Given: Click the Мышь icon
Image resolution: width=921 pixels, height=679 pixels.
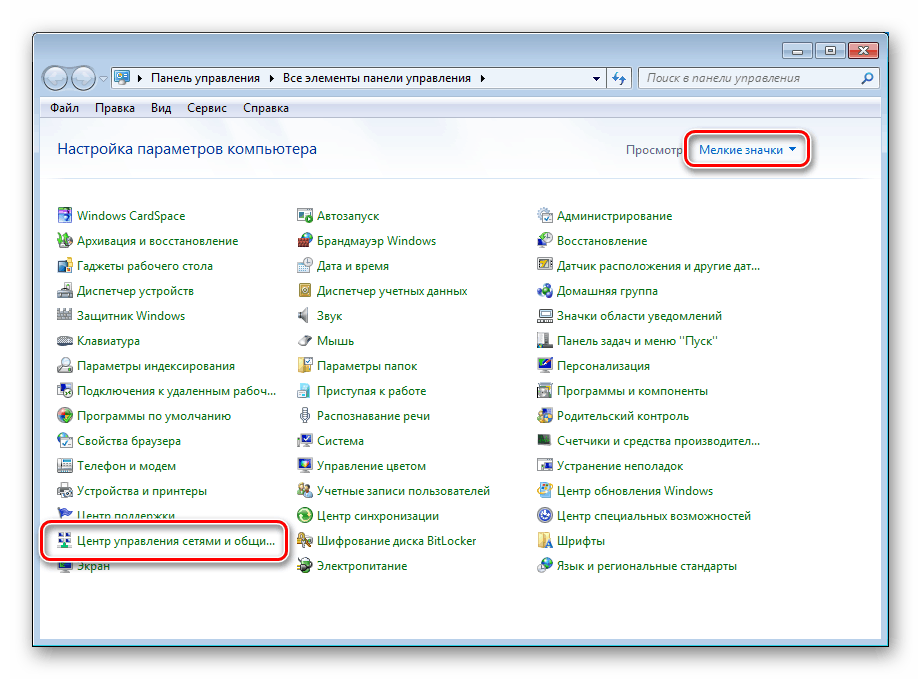Looking at the screenshot, I should pos(304,341).
